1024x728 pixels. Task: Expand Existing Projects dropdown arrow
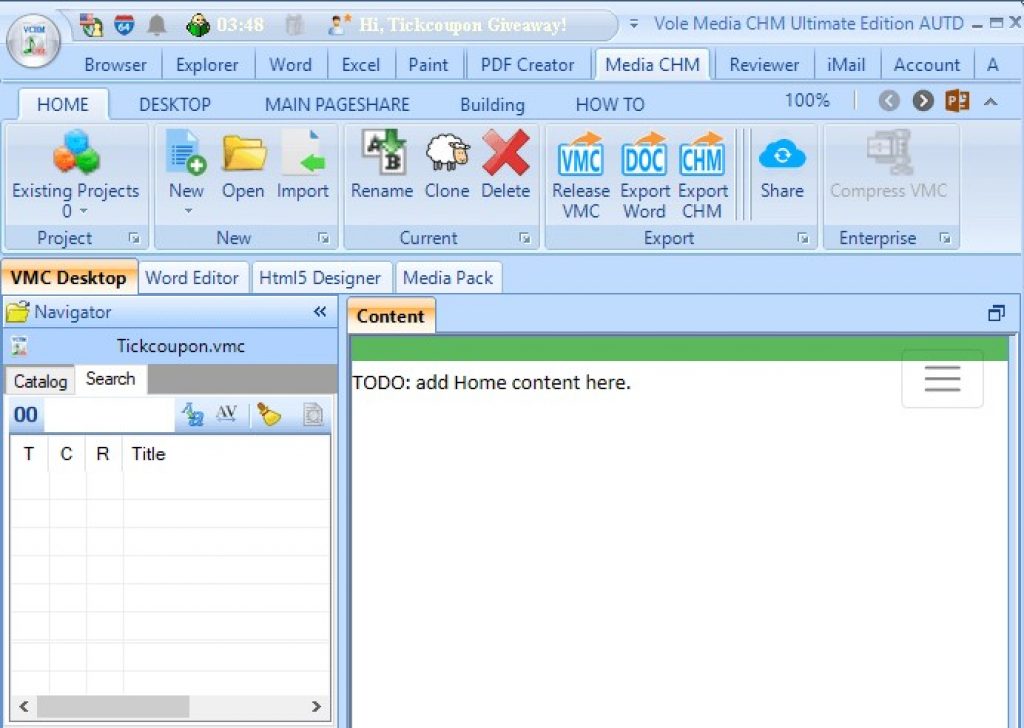pos(84,211)
